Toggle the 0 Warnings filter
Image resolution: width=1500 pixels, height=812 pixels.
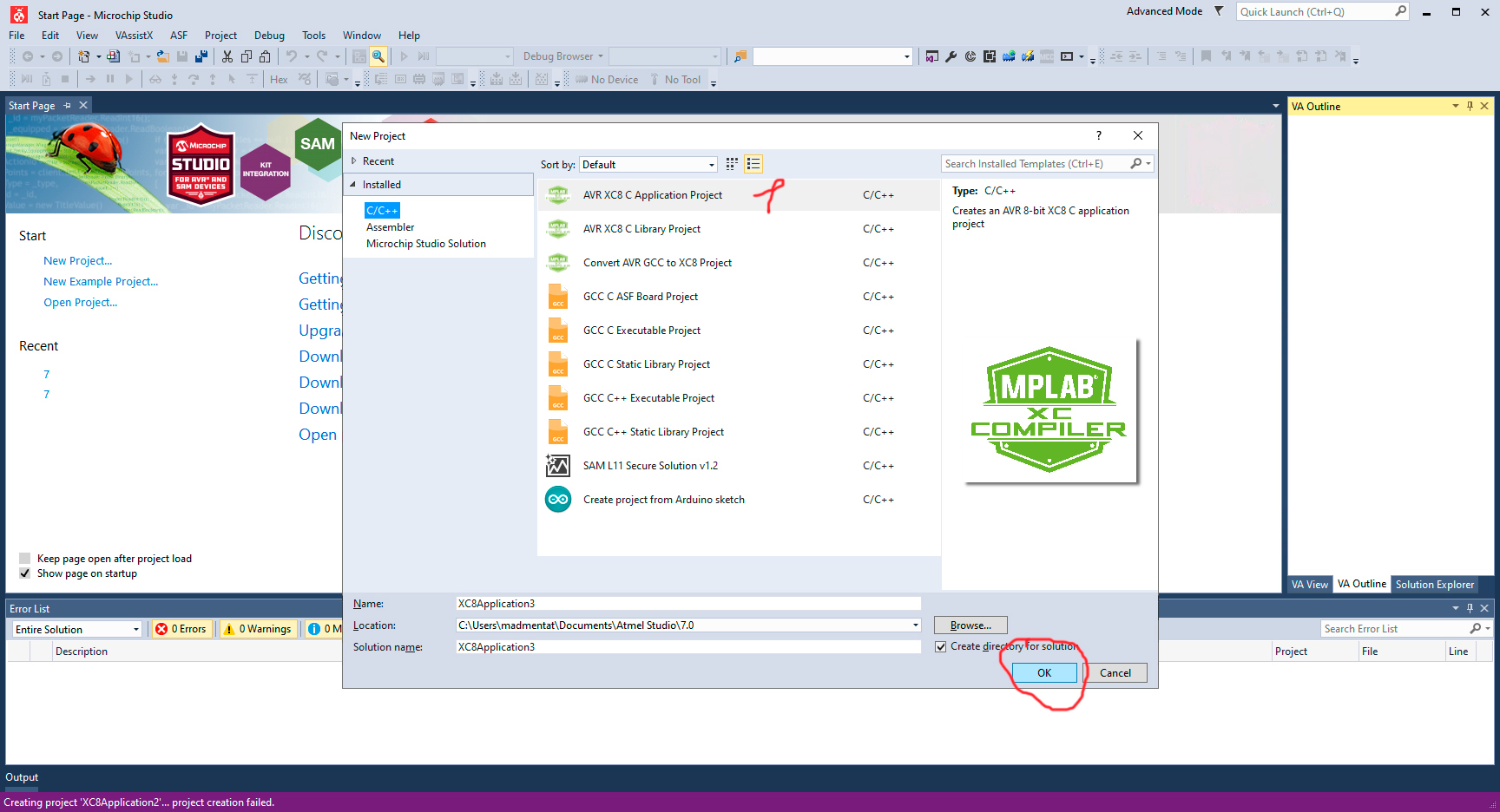(258, 629)
